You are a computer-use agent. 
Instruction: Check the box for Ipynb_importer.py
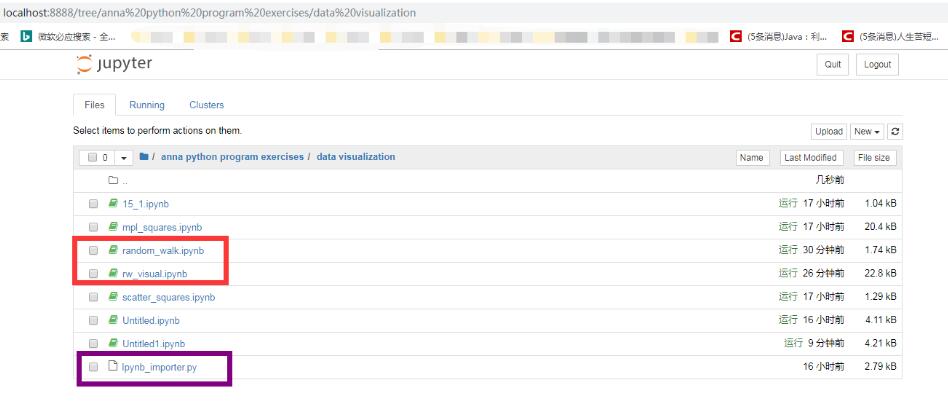(x=93, y=367)
